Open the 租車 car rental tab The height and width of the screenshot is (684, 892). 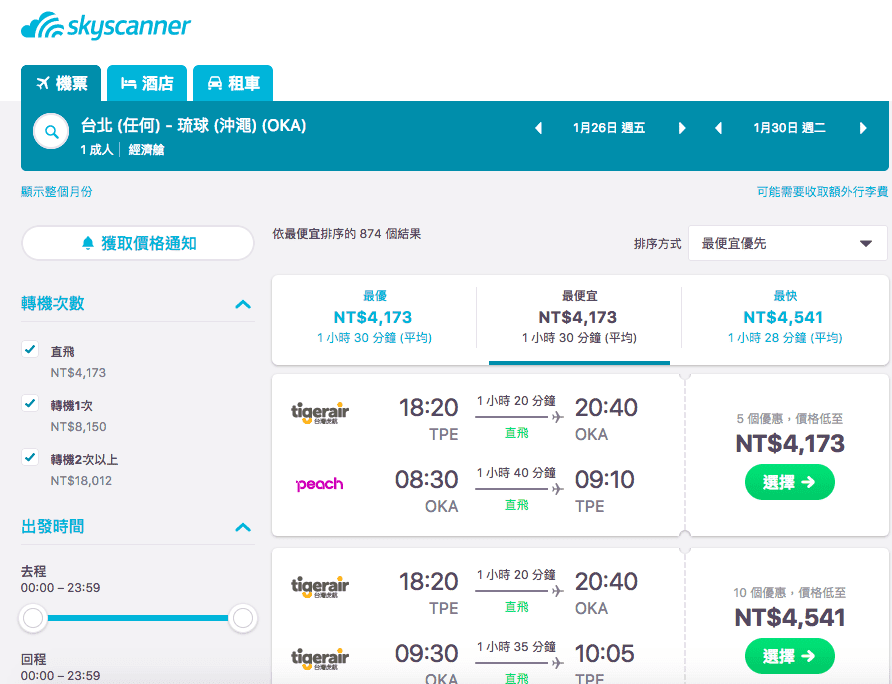(233, 83)
